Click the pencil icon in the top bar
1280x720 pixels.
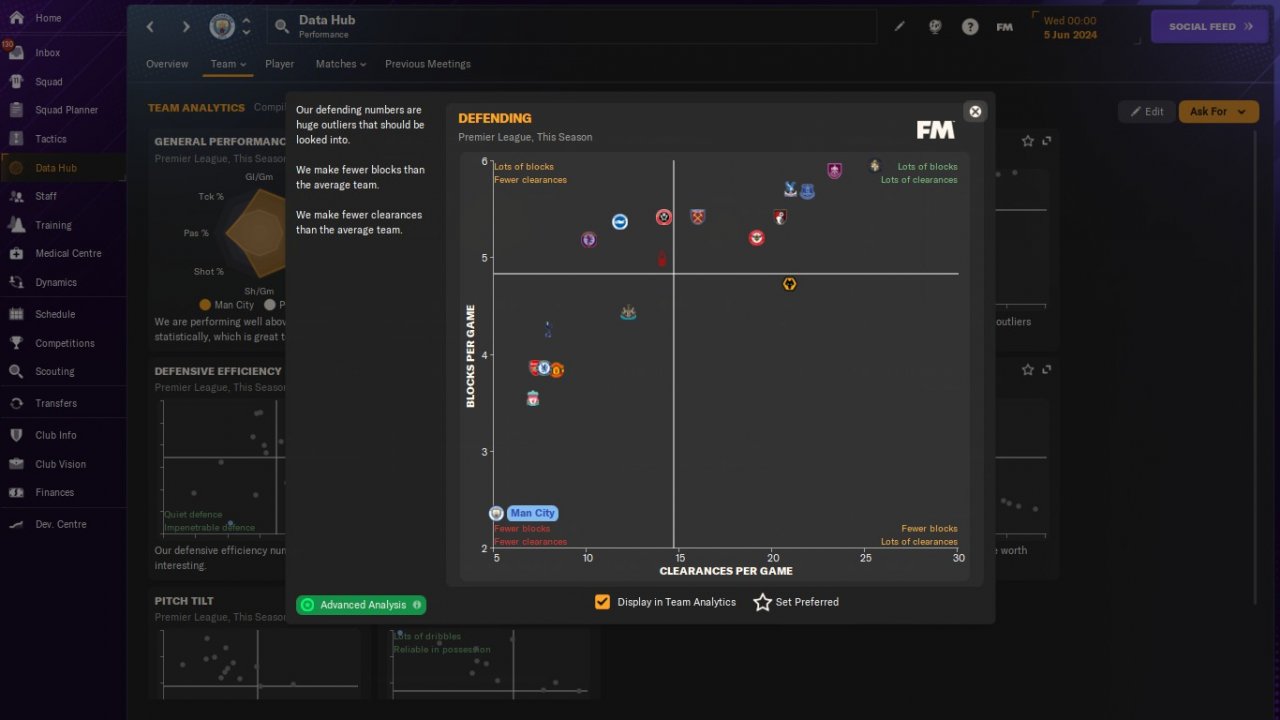coord(900,27)
